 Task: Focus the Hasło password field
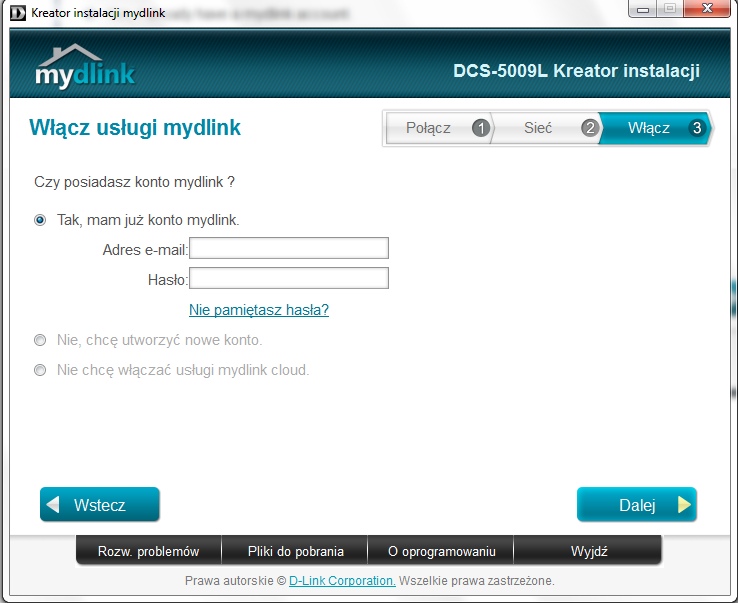[x=289, y=278]
